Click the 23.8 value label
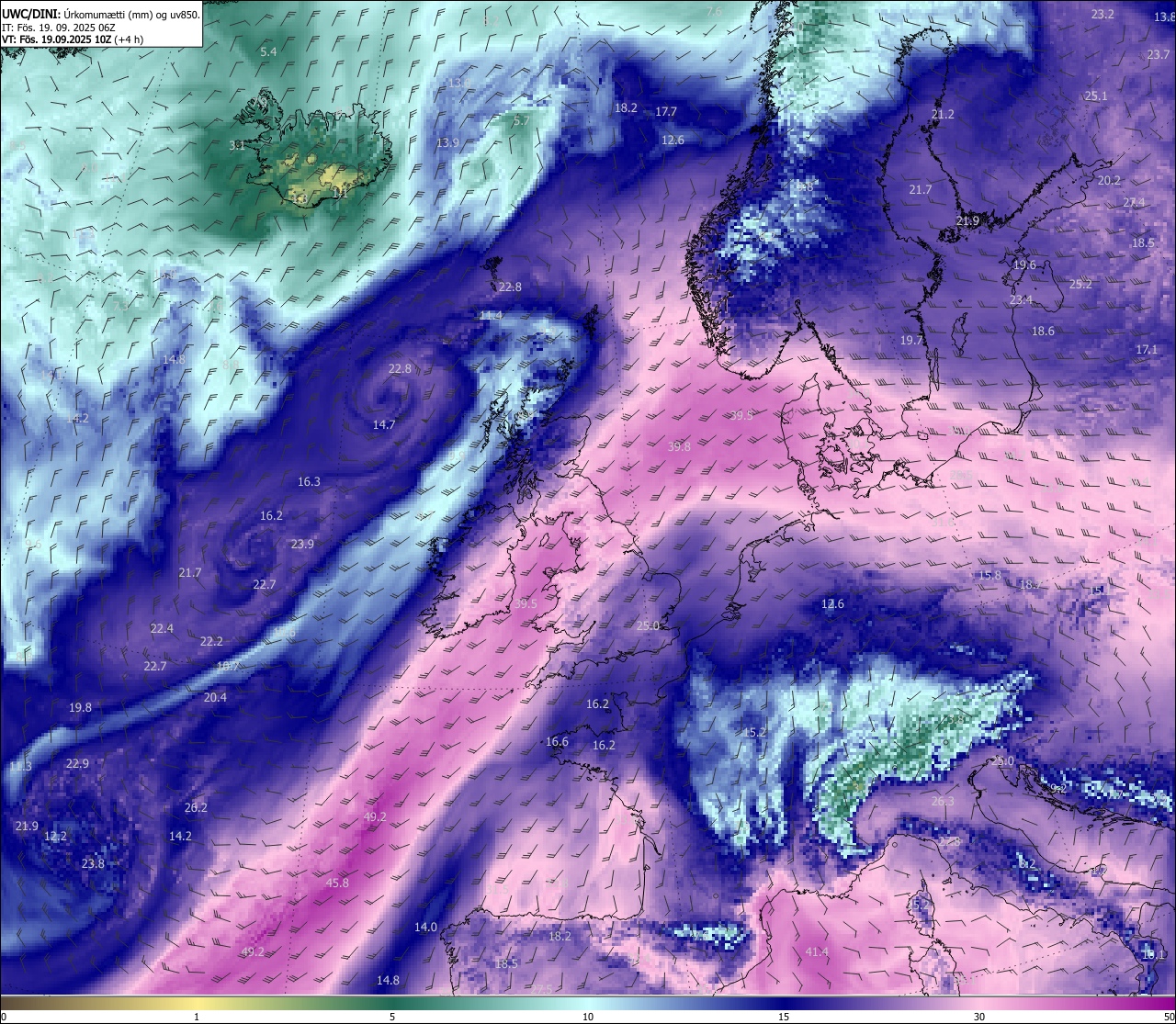This screenshot has width=1176, height=1024. click(93, 863)
